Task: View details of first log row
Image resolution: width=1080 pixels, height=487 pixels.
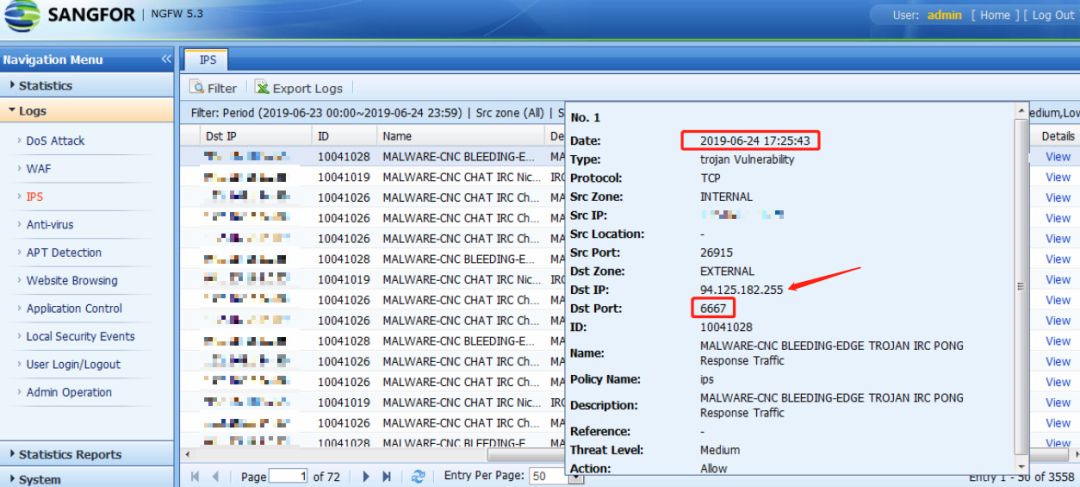Action: (x=1057, y=156)
